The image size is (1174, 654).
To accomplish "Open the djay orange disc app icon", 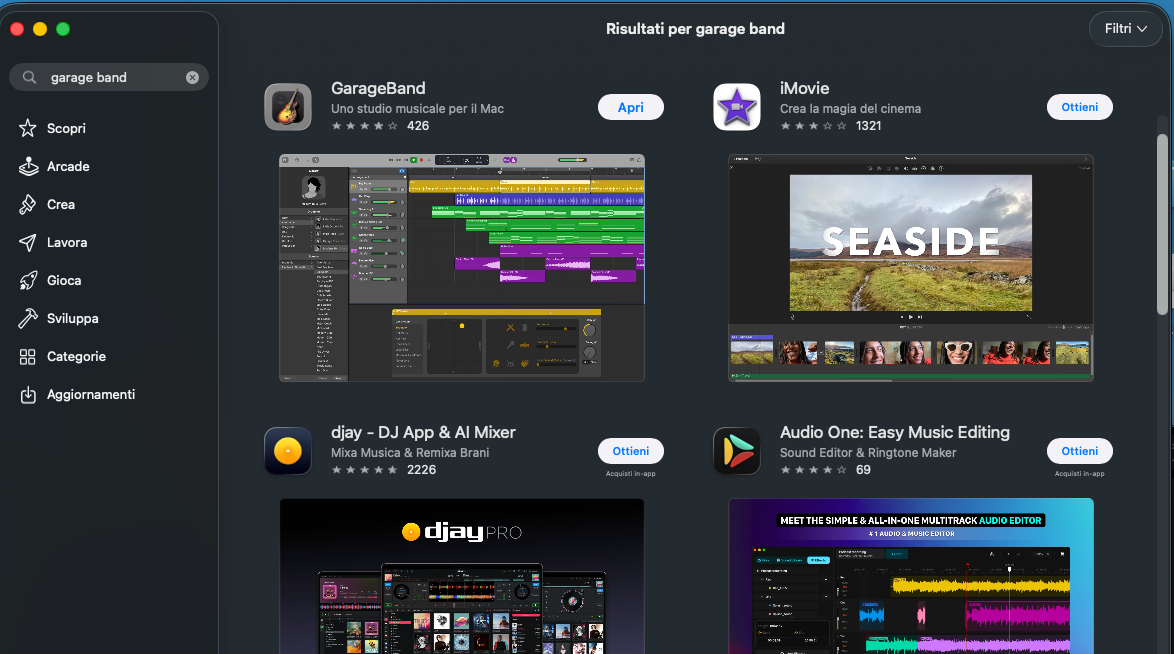I will tap(288, 451).
